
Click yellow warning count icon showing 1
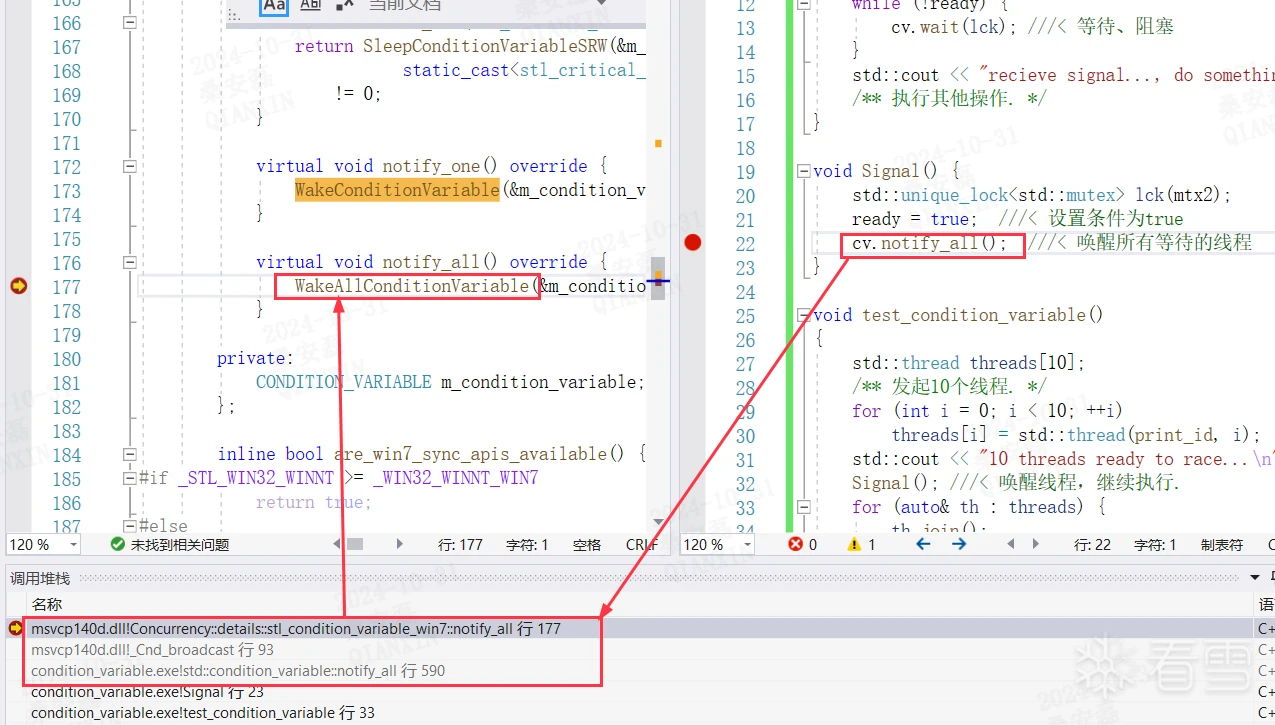[854, 545]
